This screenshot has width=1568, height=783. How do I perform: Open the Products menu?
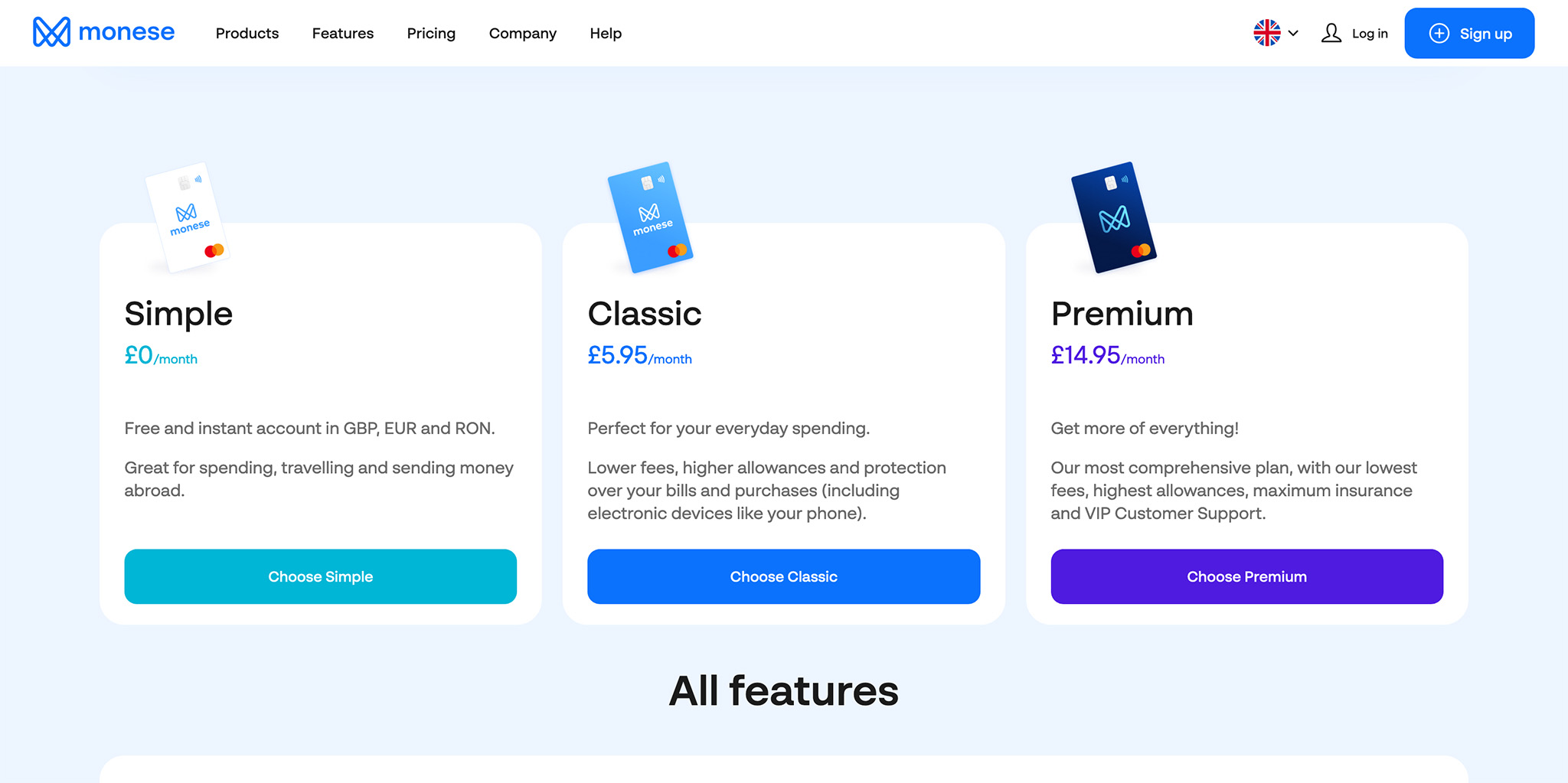point(247,34)
